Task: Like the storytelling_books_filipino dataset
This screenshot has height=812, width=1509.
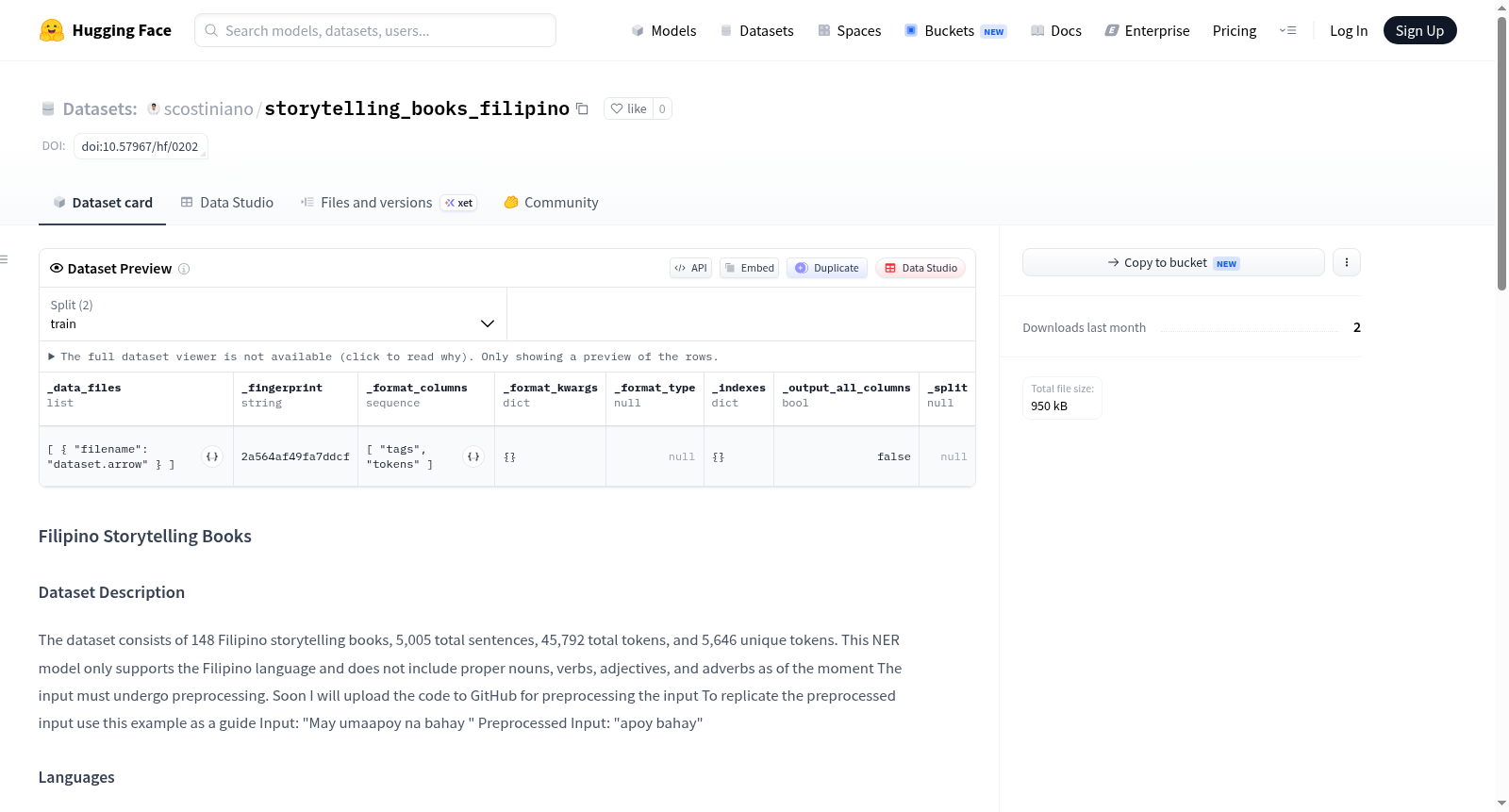Action: point(628,108)
